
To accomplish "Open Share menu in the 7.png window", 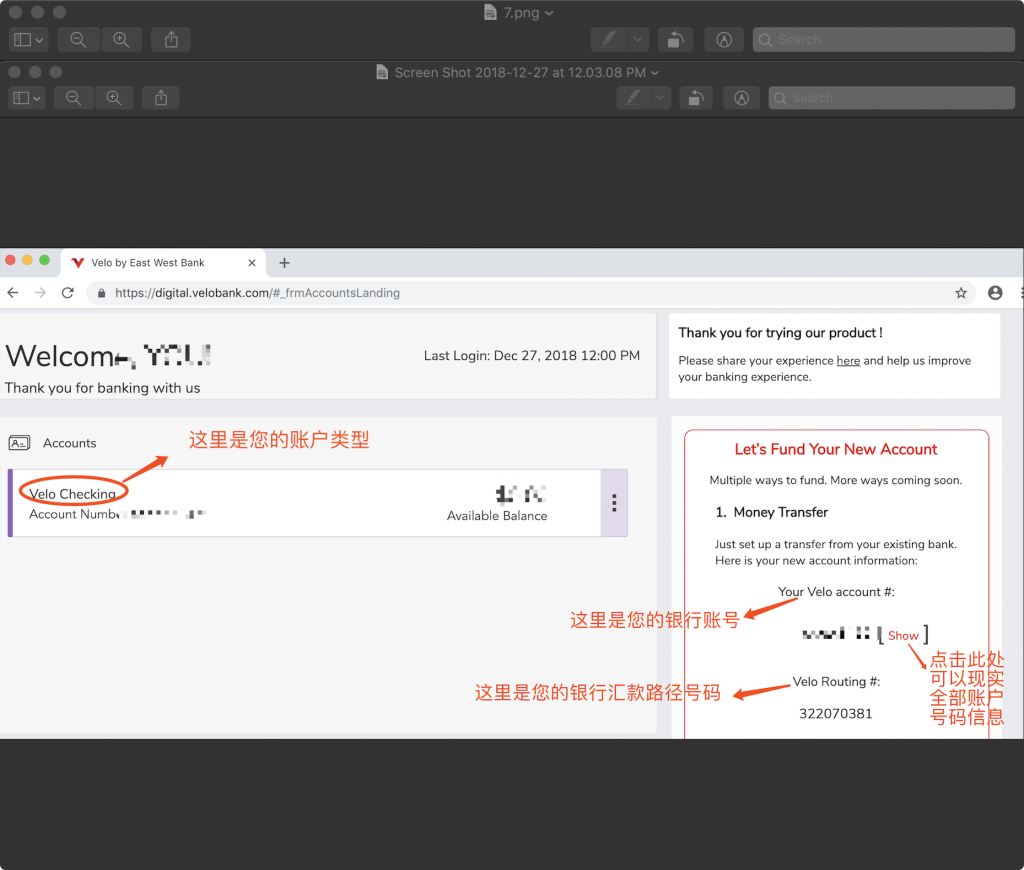I will (171, 40).
